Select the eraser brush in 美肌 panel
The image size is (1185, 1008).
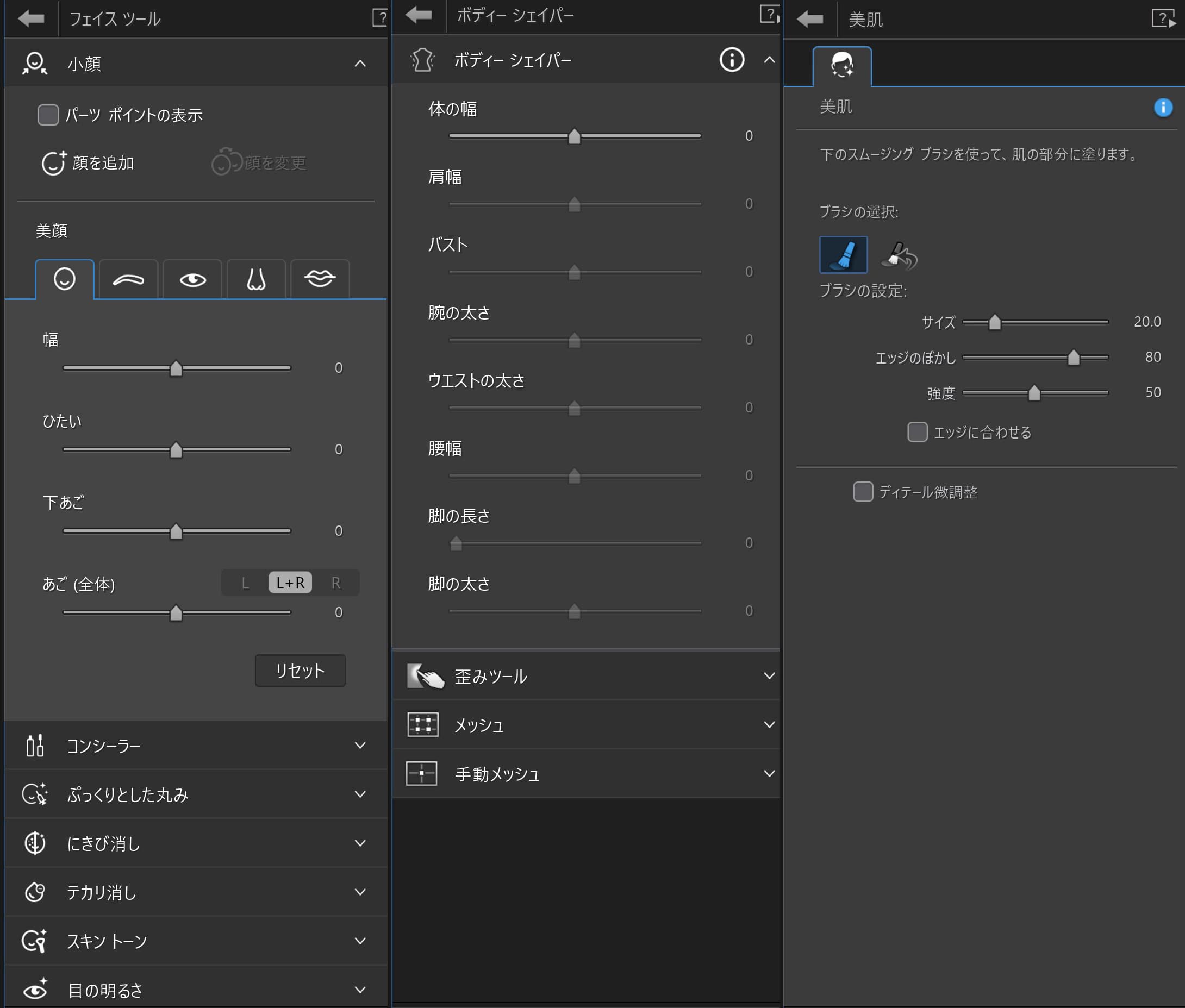[x=899, y=256]
